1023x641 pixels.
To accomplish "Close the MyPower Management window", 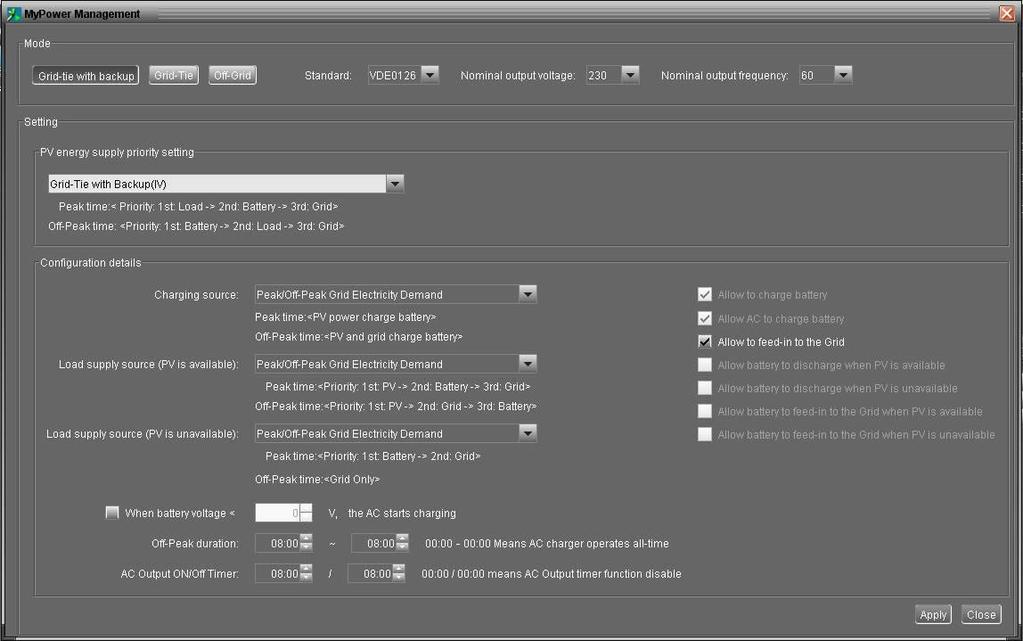I will pyautogui.click(x=1007, y=13).
